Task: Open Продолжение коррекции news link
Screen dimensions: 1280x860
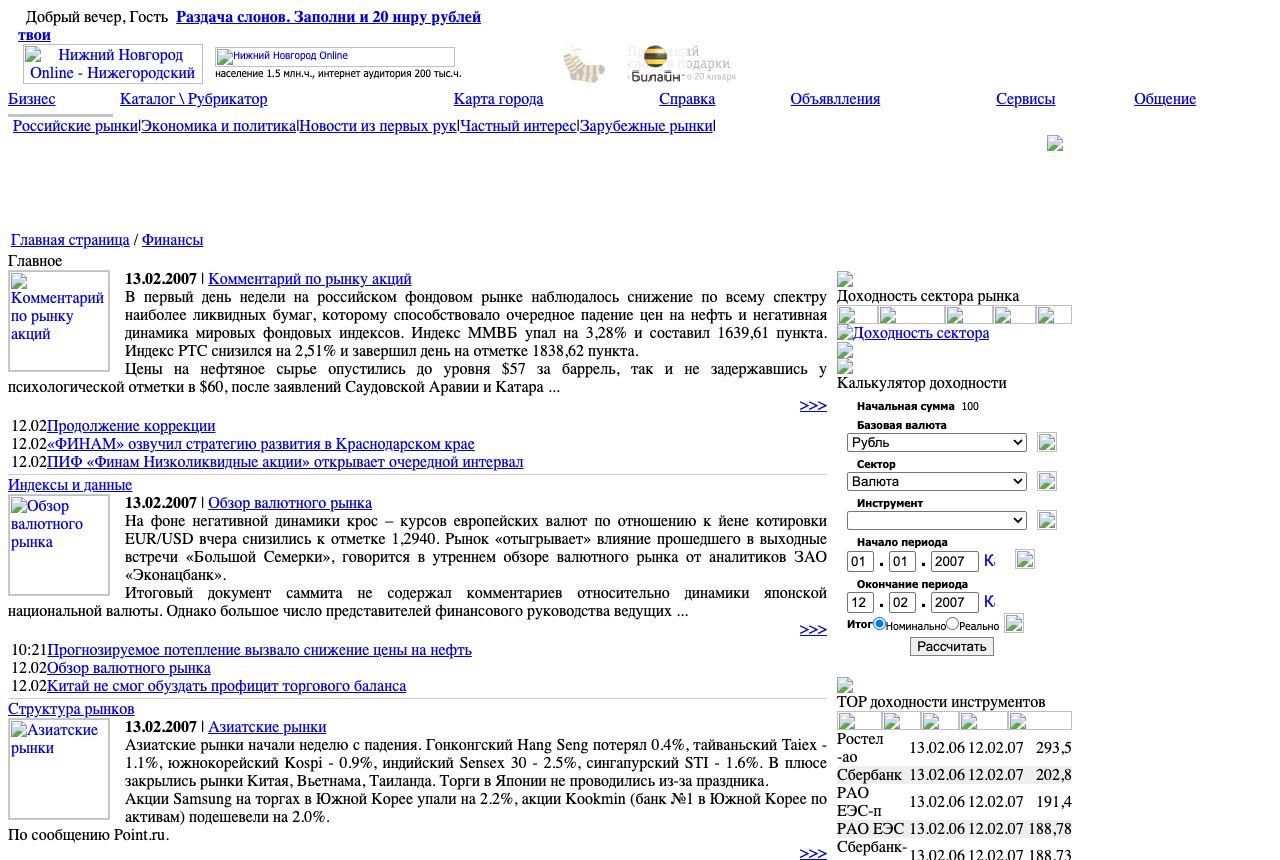Action: pyautogui.click(x=131, y=426)
